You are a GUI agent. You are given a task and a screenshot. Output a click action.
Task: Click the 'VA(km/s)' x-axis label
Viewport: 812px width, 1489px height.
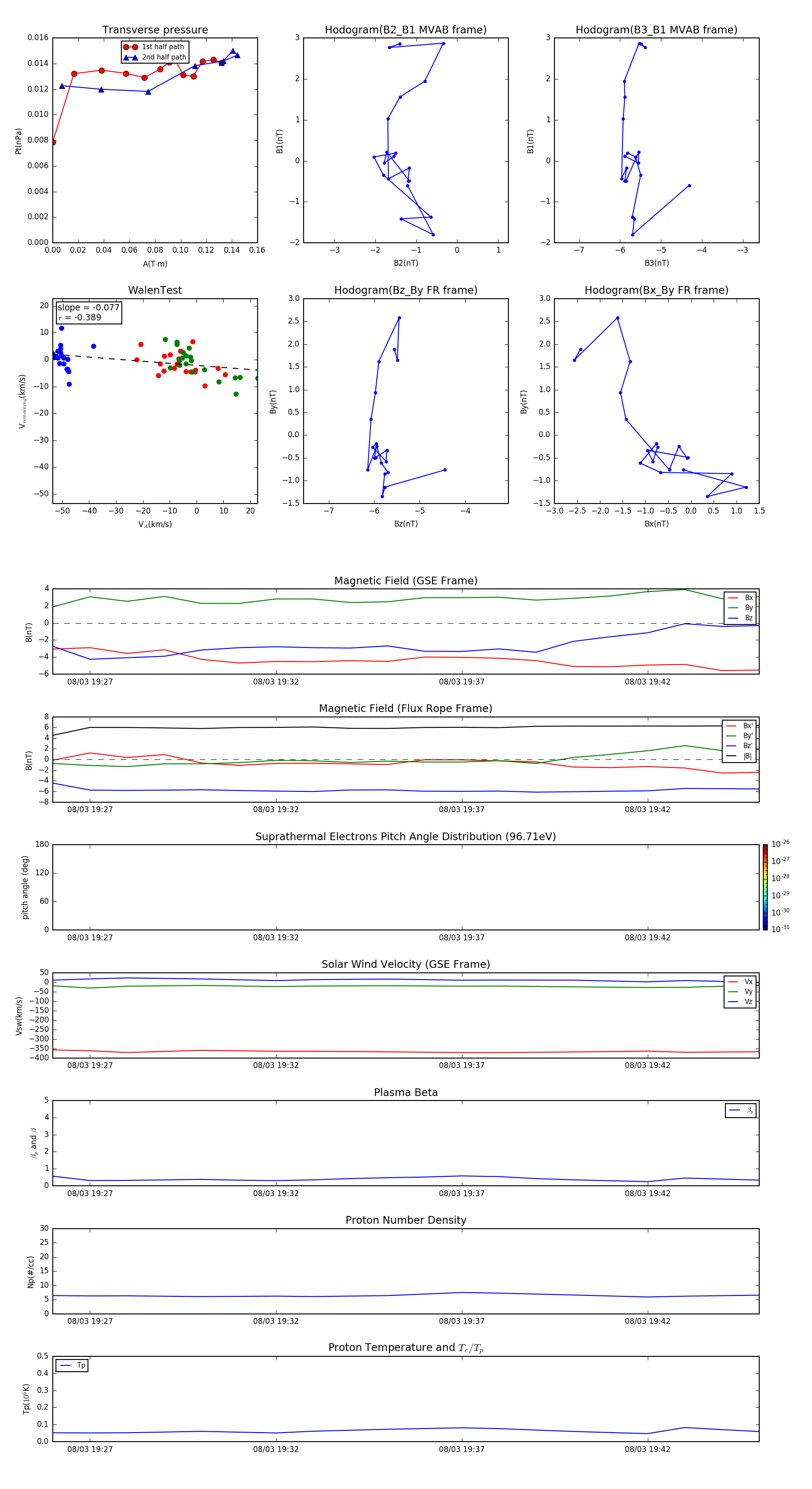pos(155,524)
